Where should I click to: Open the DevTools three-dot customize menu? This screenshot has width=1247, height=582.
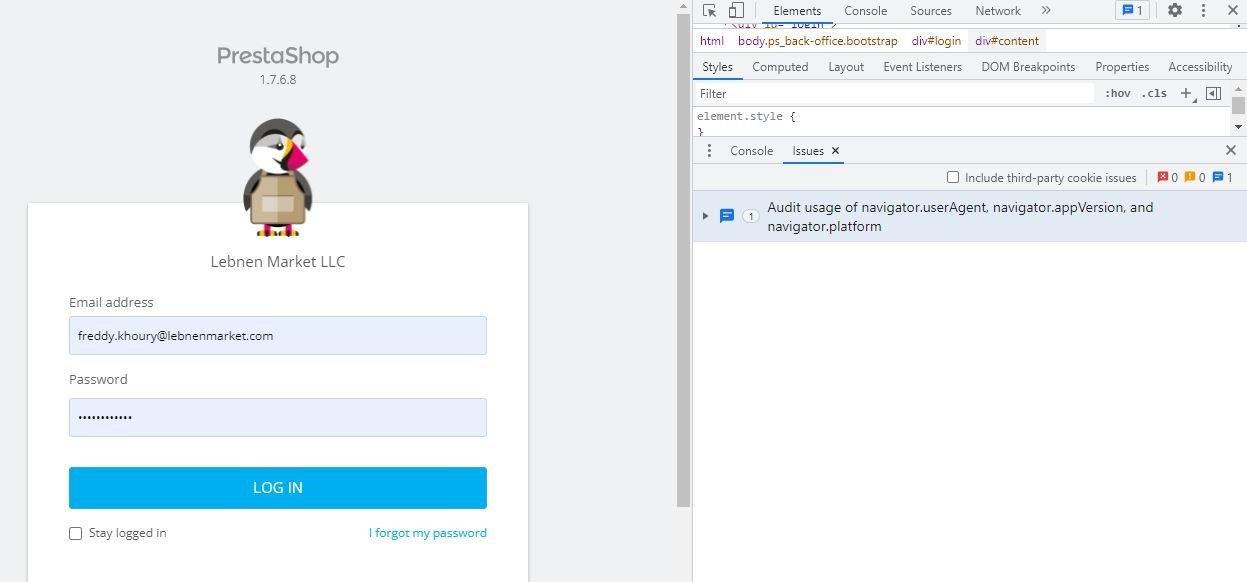1203,11
